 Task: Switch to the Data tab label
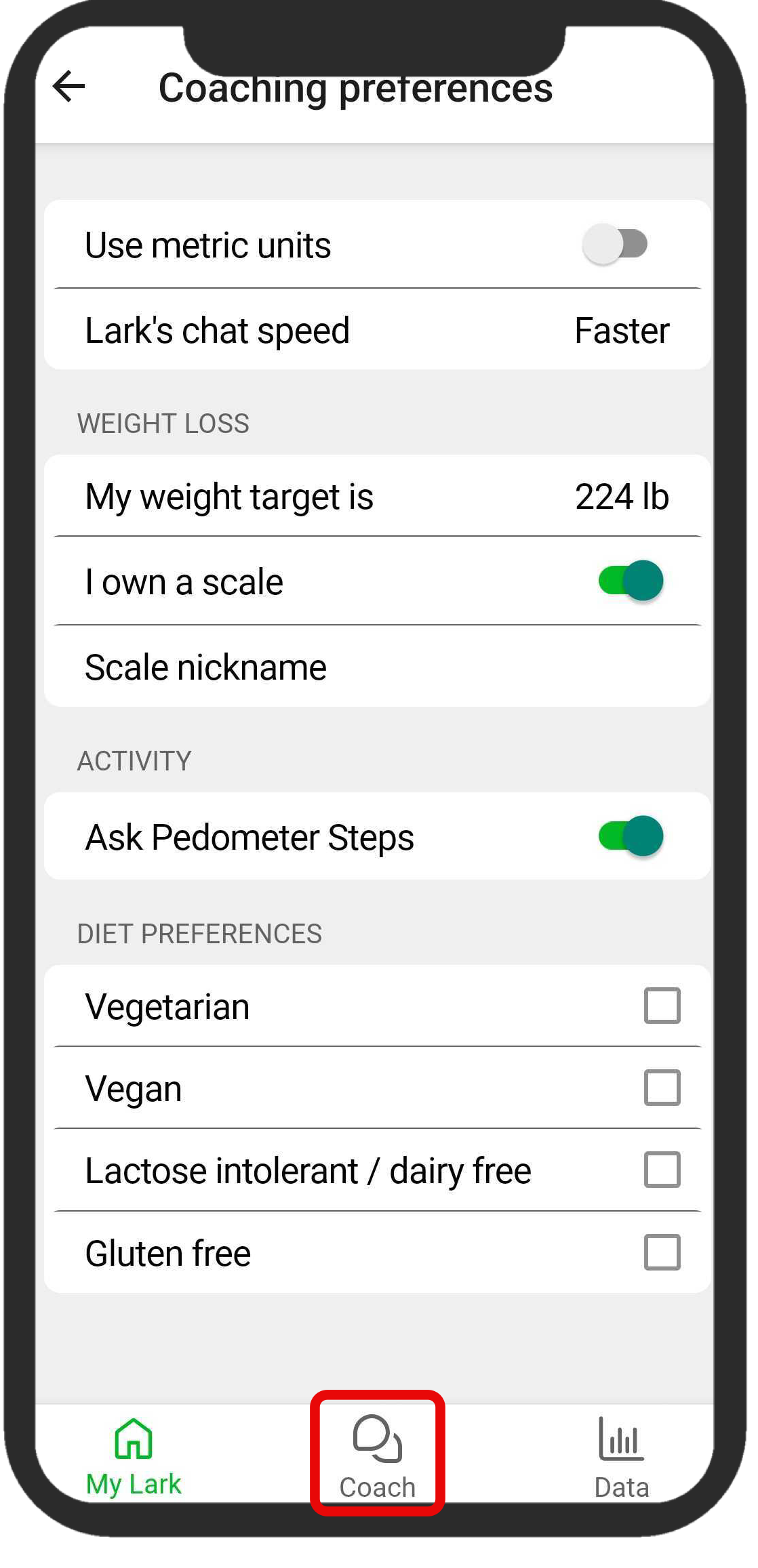[622, 1487]
